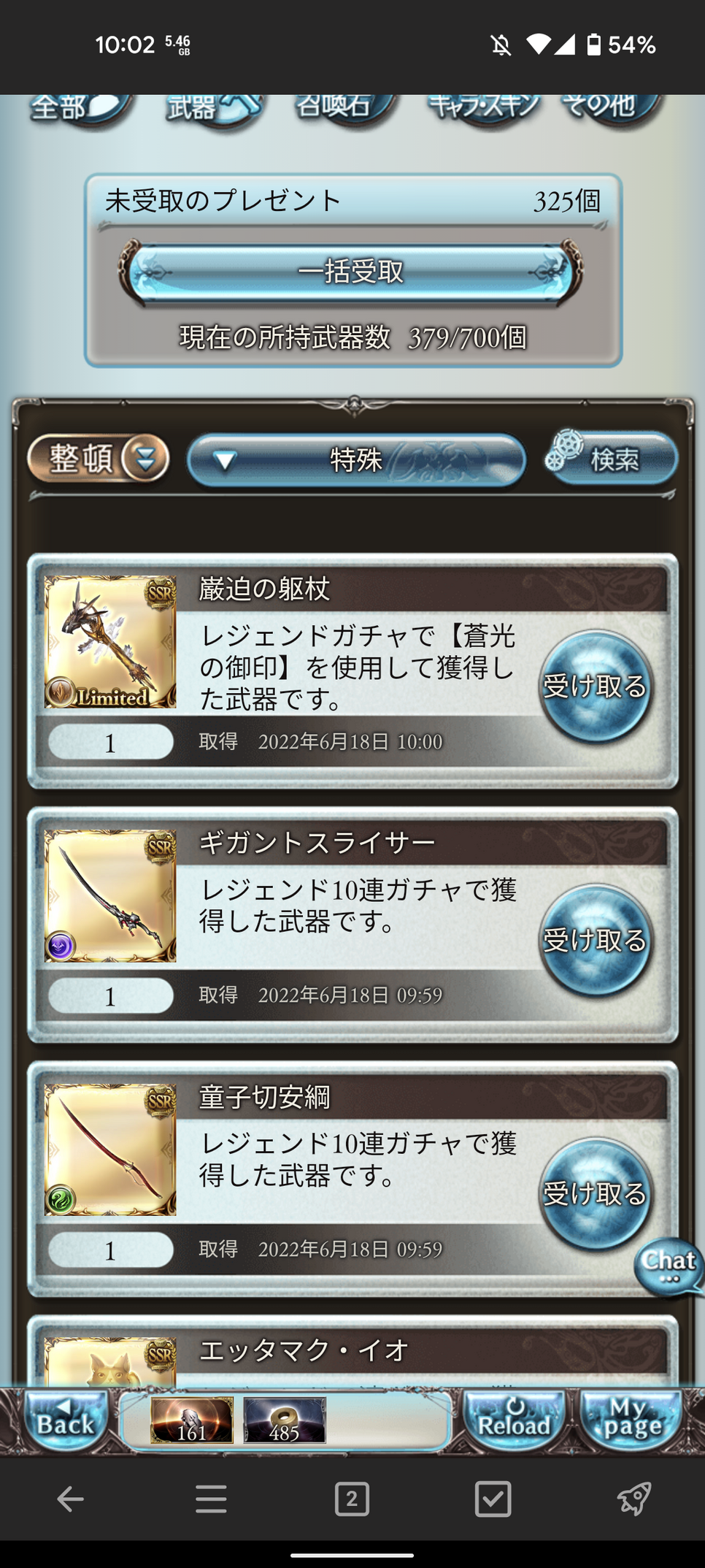Expand the 整頓 sort dropdown
705x1568 pixels.
(99, 459)
